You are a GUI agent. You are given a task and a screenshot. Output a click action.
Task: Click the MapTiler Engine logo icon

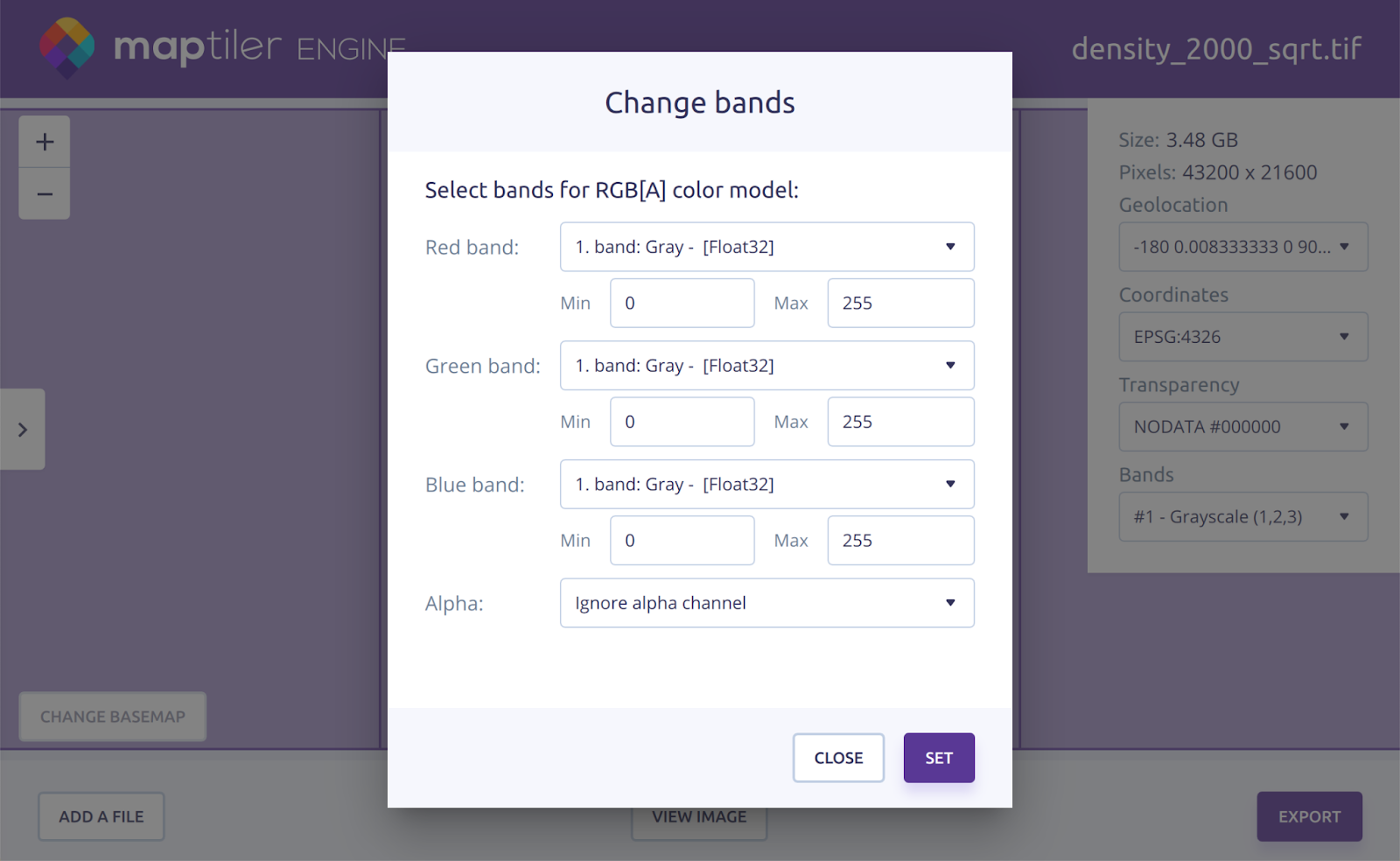tap(67, 46)
